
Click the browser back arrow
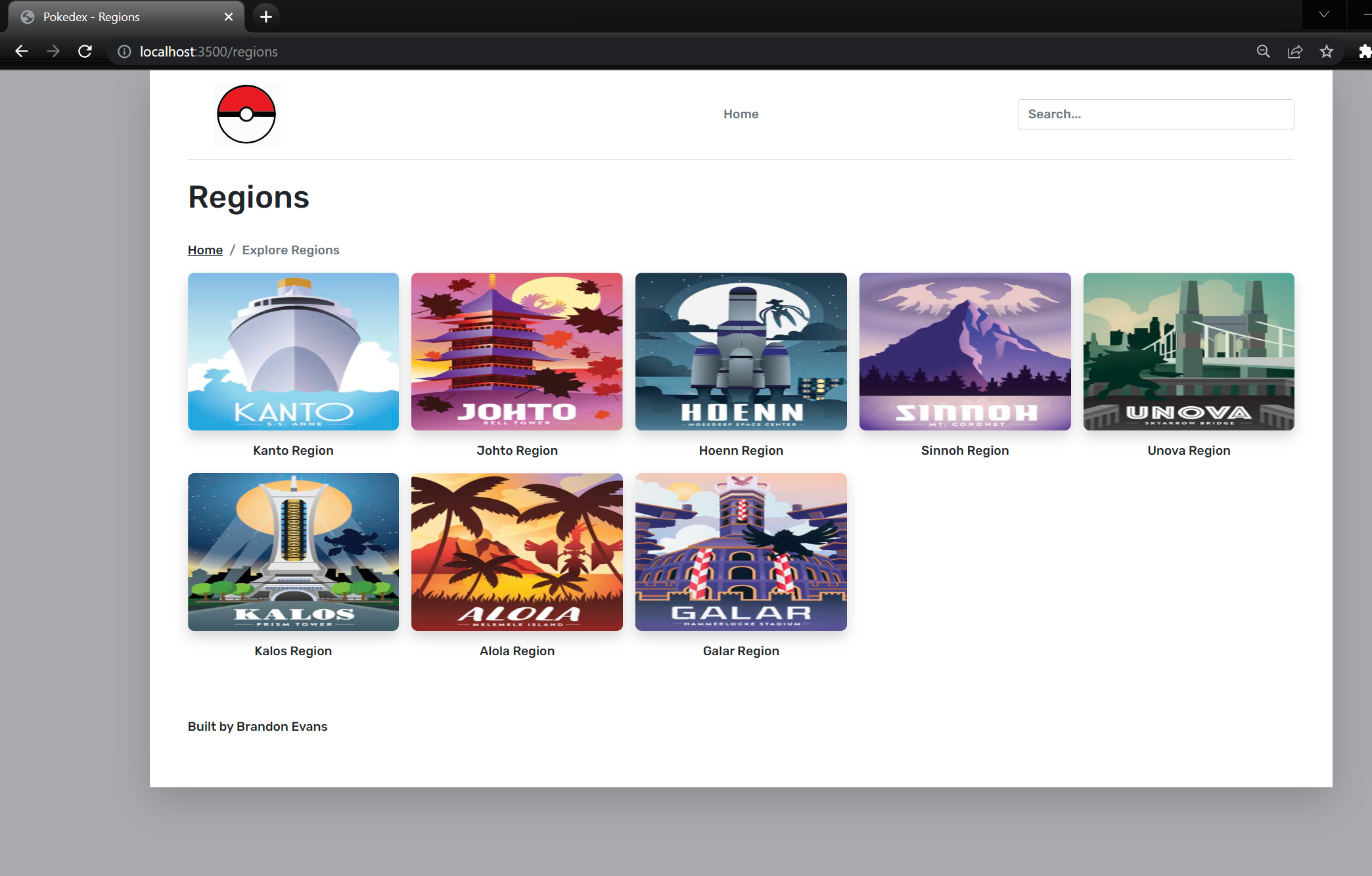[22, 51]
